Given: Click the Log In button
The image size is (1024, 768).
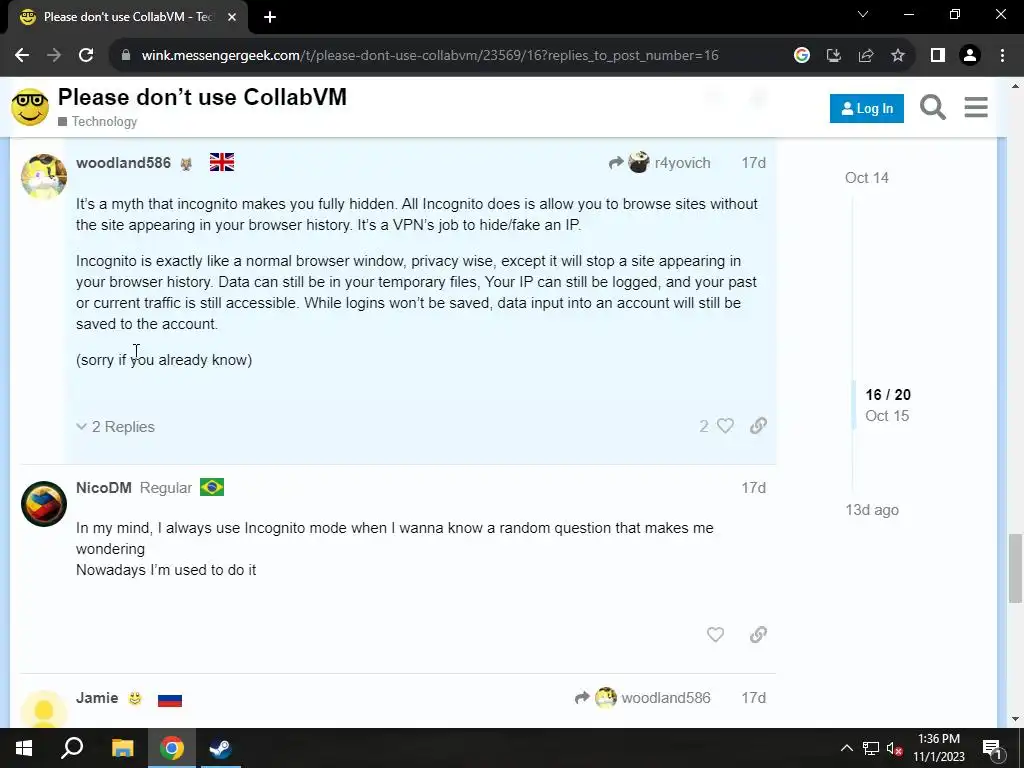Looking at the screenshot, I should 867,108.
